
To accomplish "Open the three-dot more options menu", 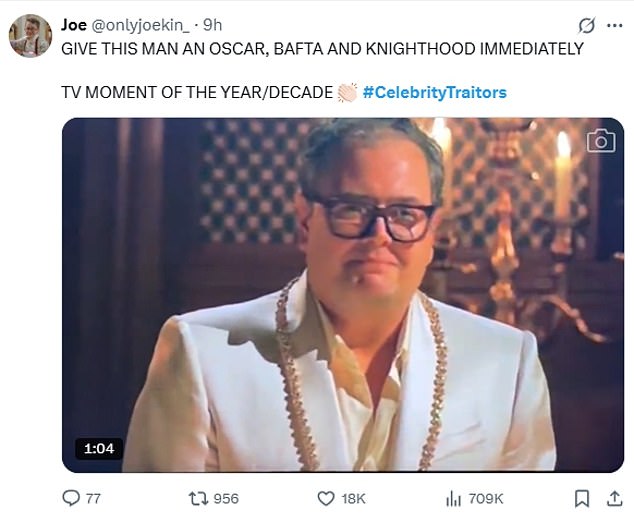I will coord(615,25).
